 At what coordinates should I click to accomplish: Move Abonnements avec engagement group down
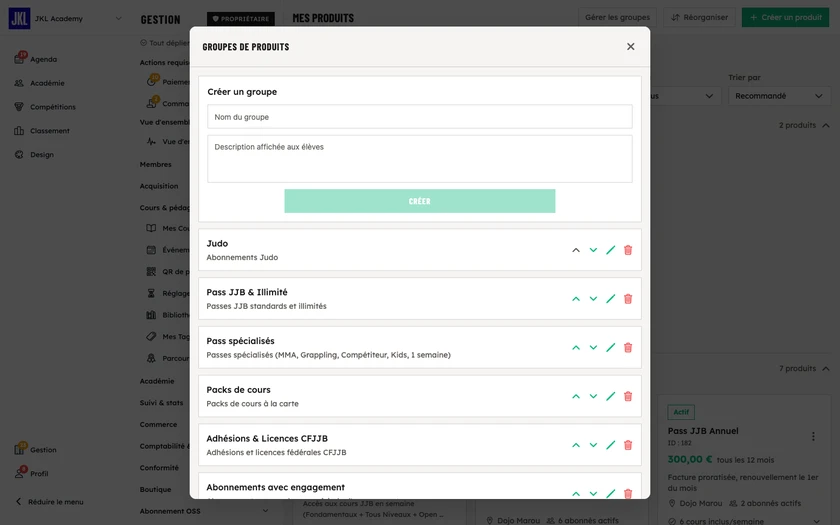[x=593, y=493]
